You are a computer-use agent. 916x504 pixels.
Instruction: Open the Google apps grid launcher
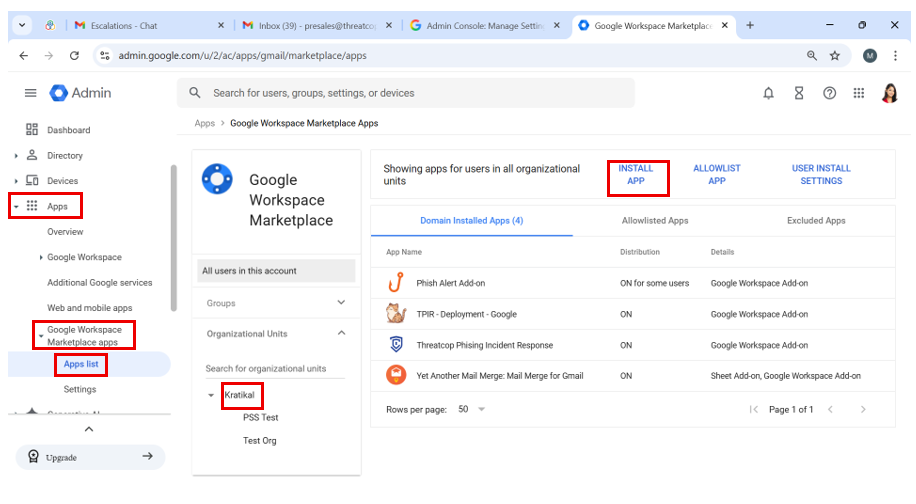coord(858,93)
